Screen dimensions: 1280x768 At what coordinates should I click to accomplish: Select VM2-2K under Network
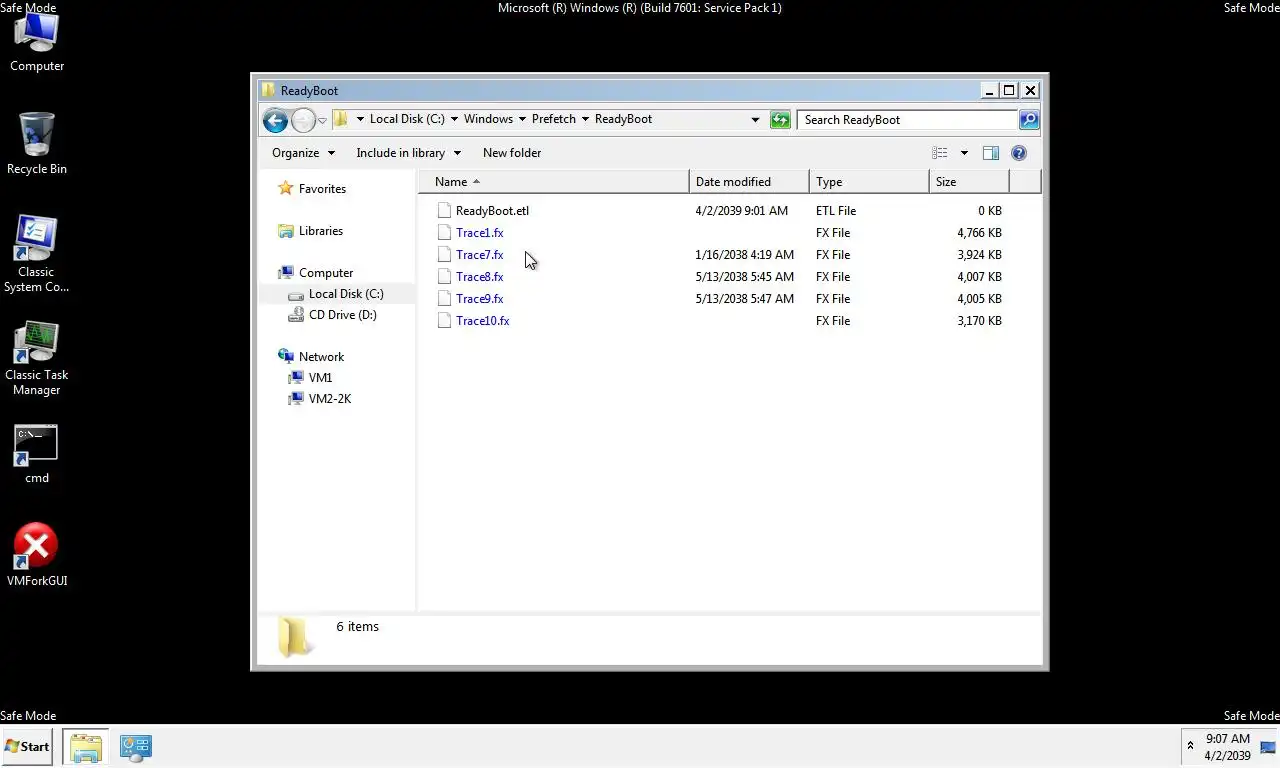(330, 399)
